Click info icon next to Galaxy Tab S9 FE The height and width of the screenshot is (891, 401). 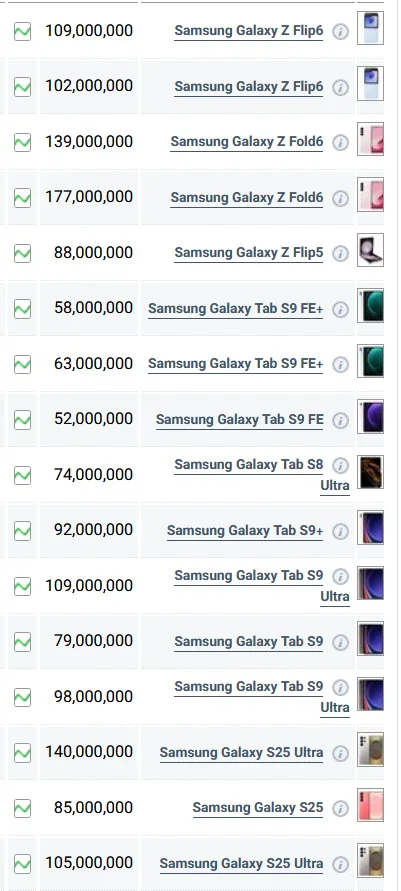point(340,420)
